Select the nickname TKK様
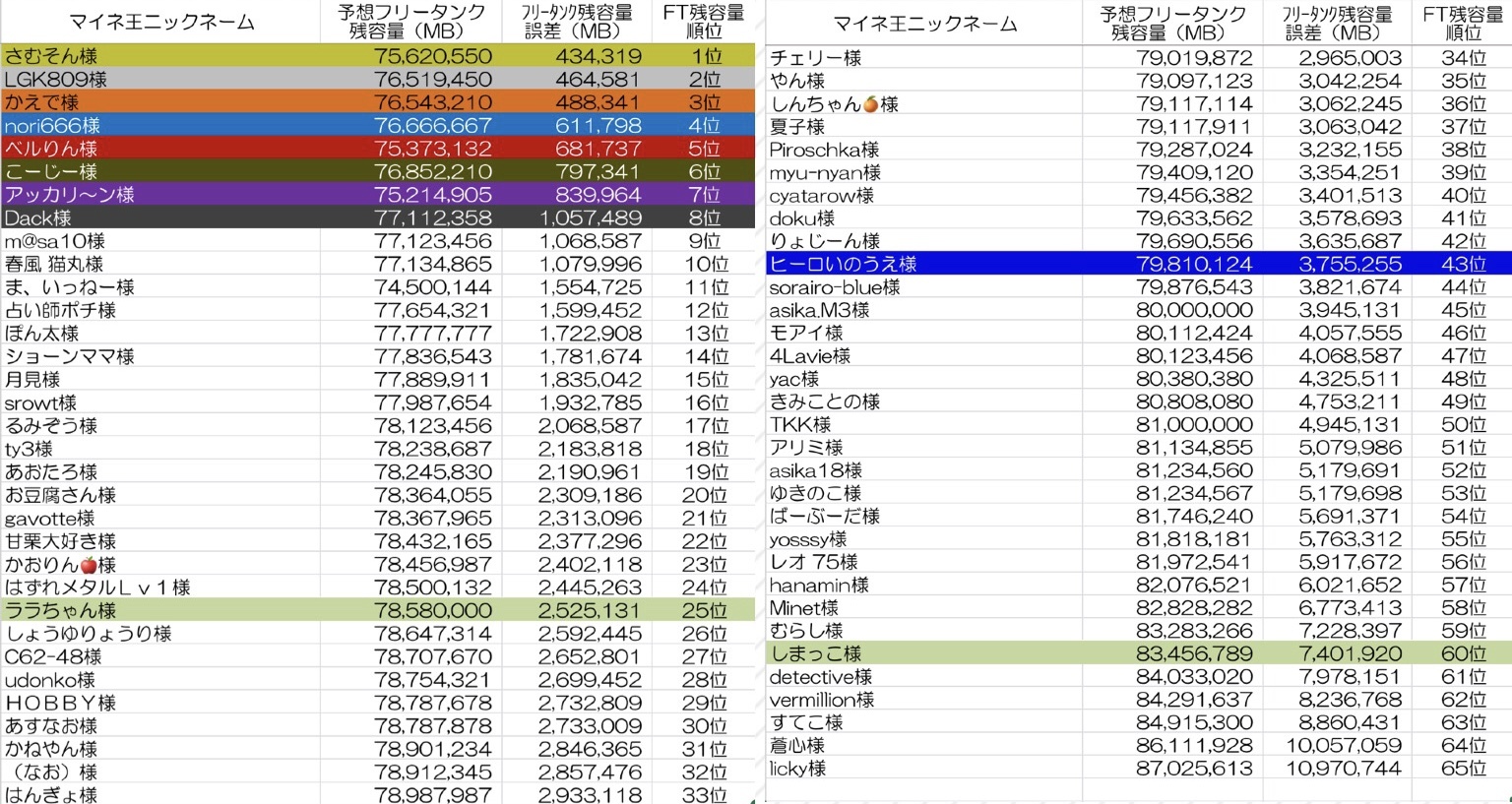 click(x=800, y=425)
